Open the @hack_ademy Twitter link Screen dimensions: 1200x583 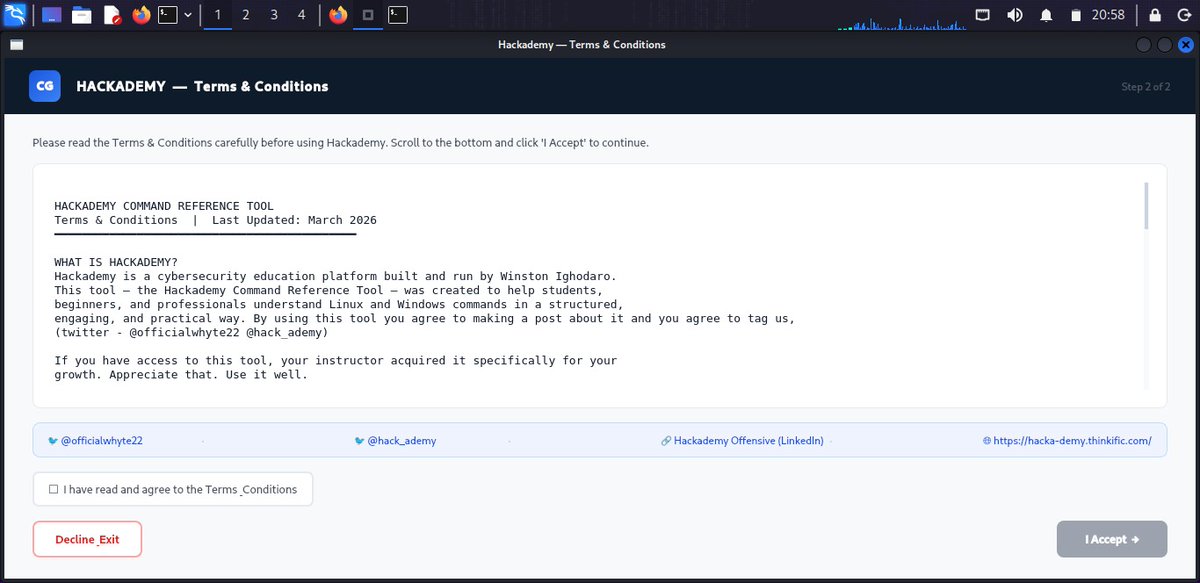coord(396,440)
